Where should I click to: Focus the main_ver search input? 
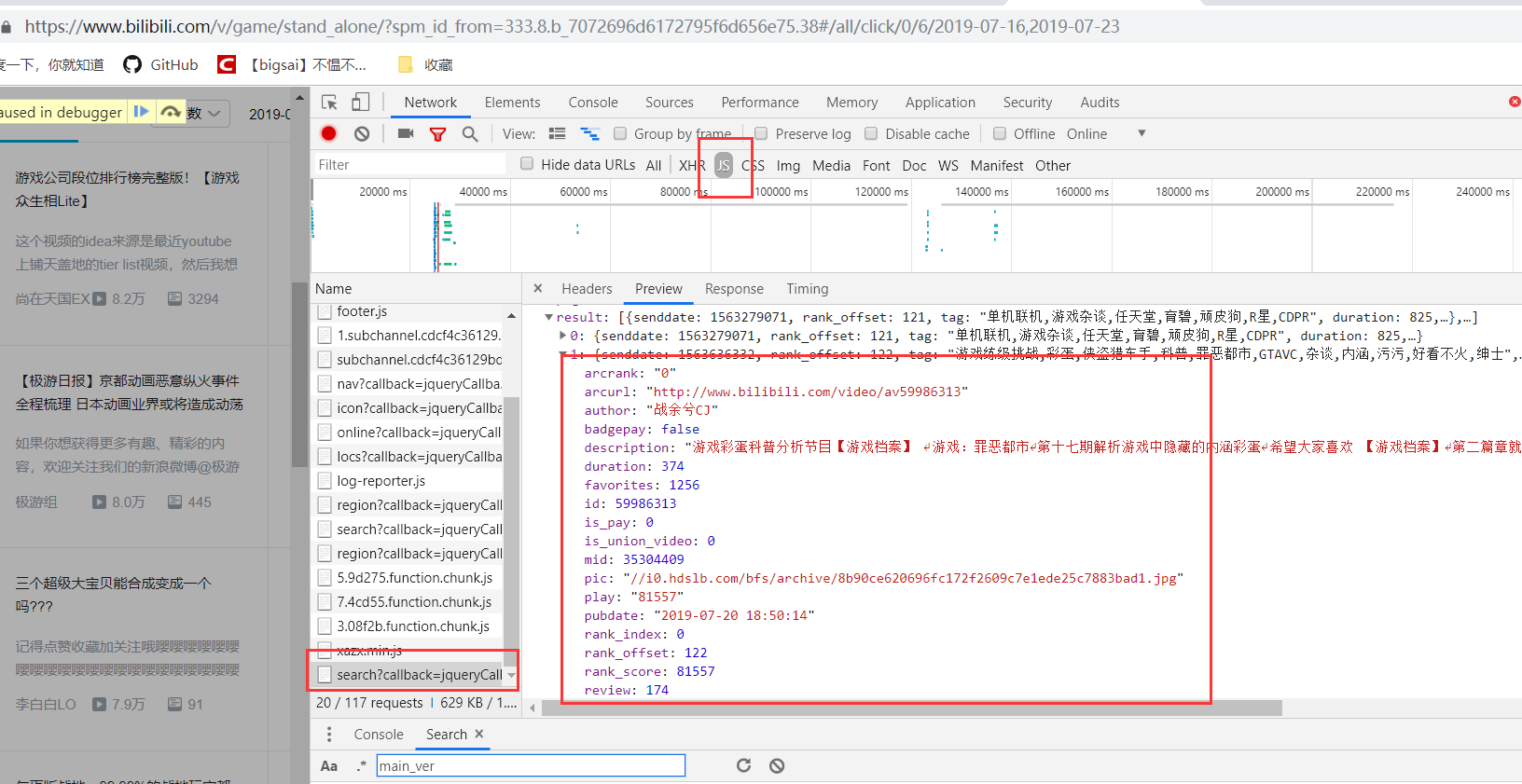pos(531,766)
